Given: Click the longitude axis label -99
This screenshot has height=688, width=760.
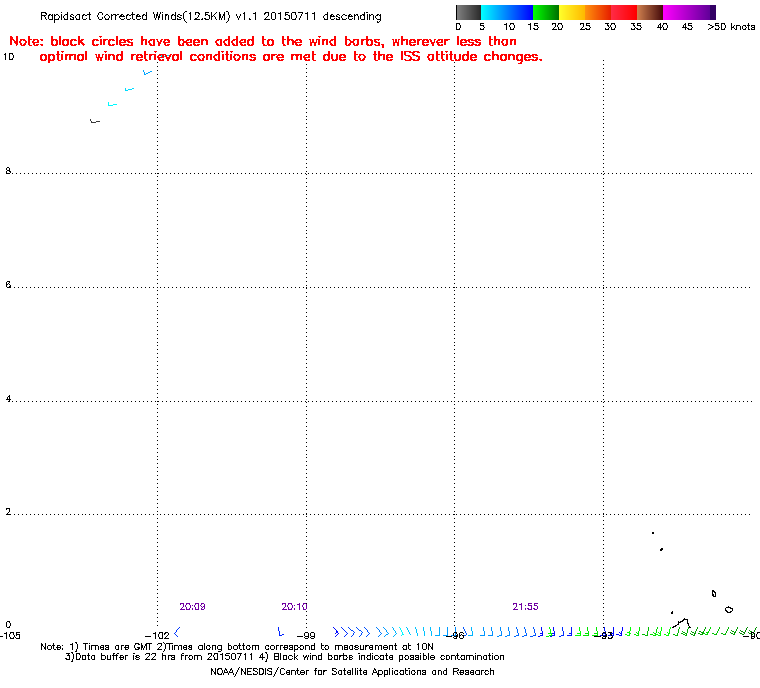Looking at the screenshot, I should click(x=306, y=635).
